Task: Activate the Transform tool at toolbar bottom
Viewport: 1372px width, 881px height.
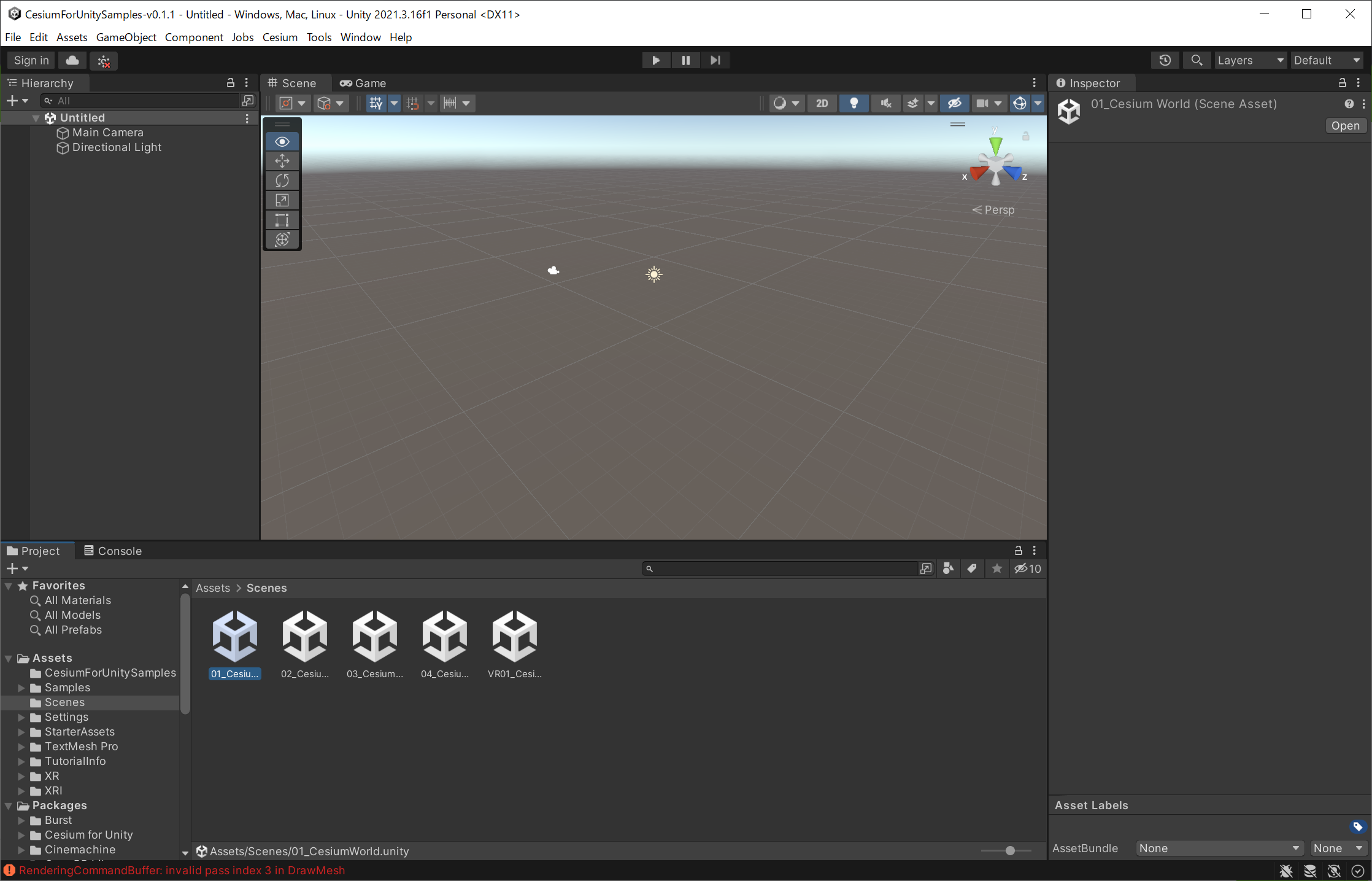Action: coord(282,239)
